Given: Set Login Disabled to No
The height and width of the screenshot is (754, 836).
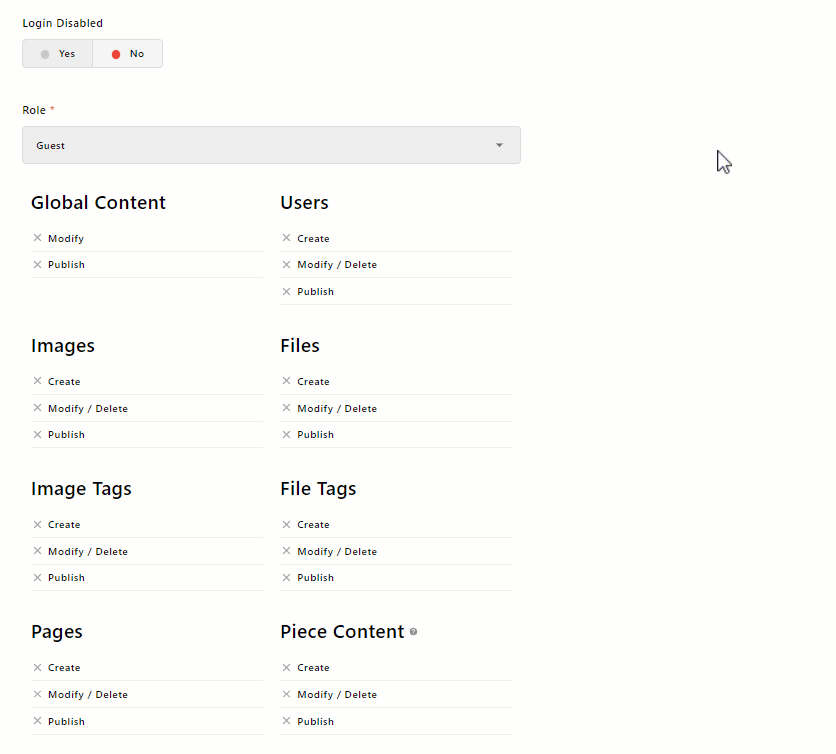Looking at the screenshot, I should [x=127, y=54].
